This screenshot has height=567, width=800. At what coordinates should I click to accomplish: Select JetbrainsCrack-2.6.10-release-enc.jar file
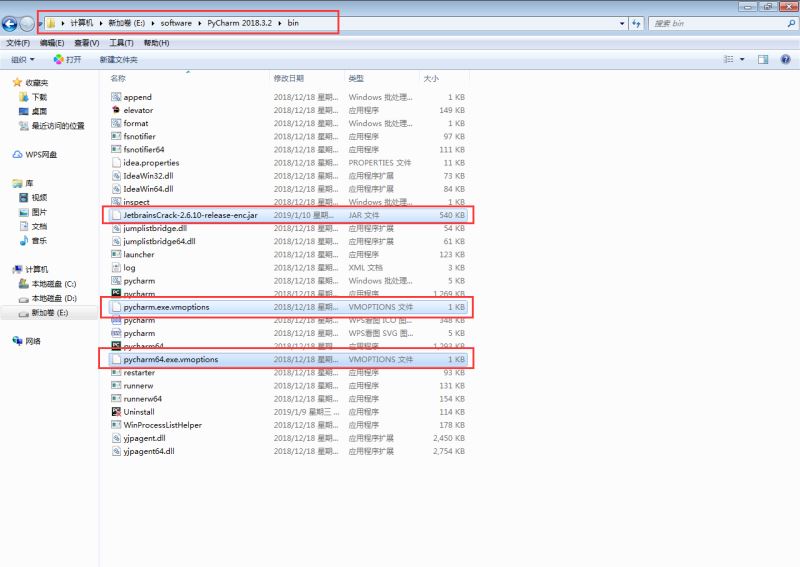coord(288,215)
